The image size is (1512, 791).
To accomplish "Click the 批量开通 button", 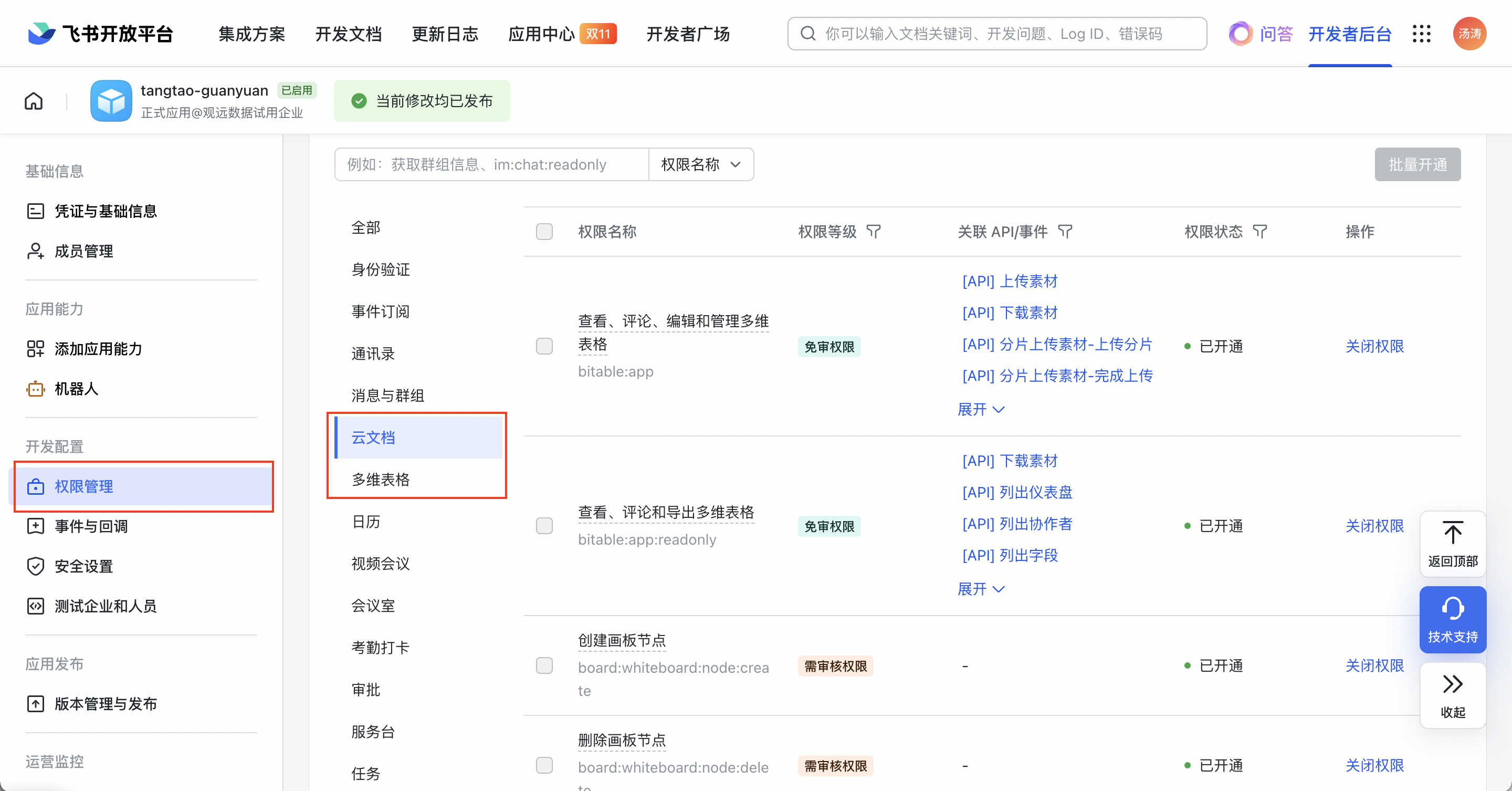I will tap(1417, 164).
